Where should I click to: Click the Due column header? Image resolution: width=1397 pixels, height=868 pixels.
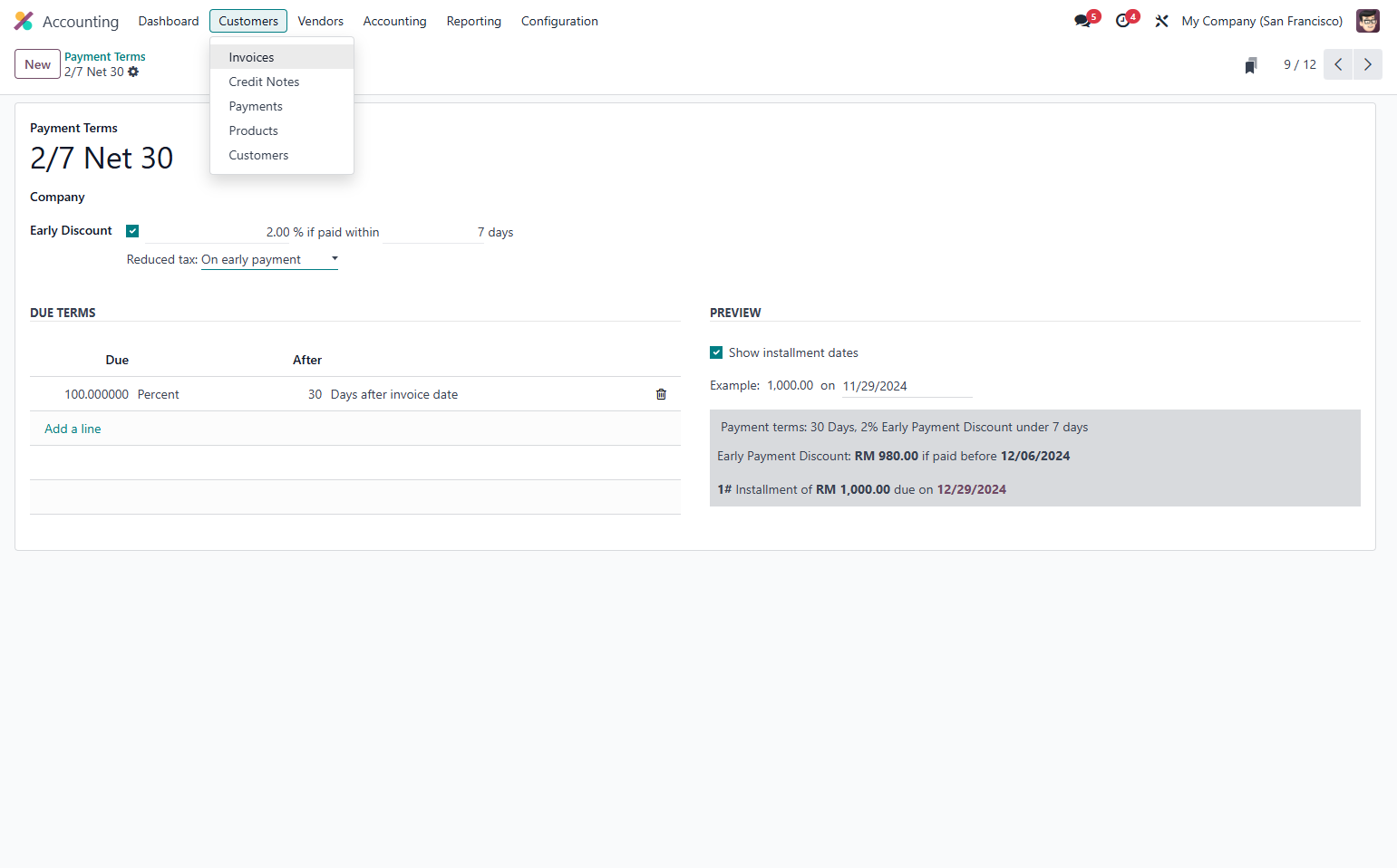(x=117, y=360)
